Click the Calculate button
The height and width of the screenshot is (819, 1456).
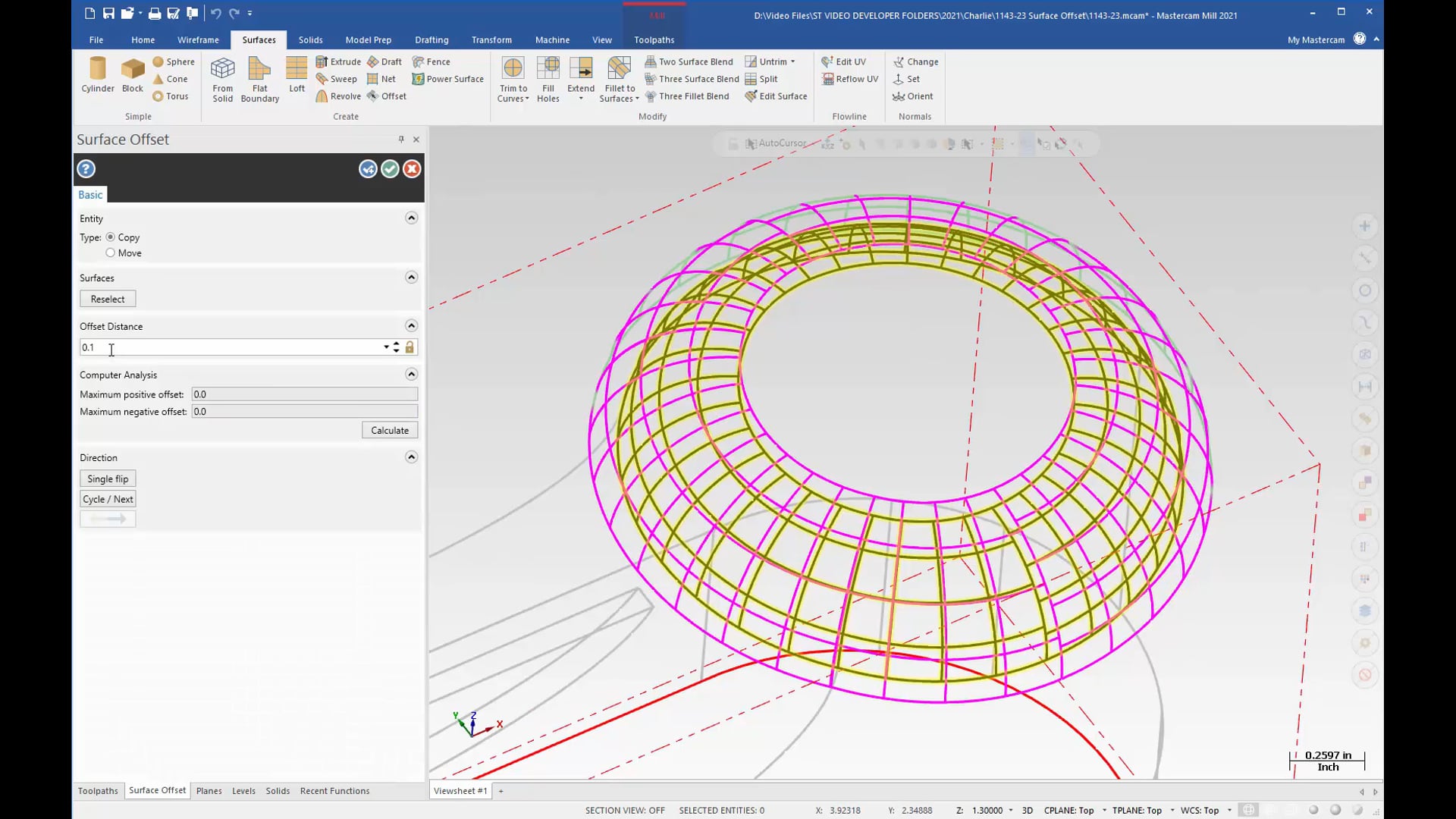pyautogui.click(x=390, y=430)
